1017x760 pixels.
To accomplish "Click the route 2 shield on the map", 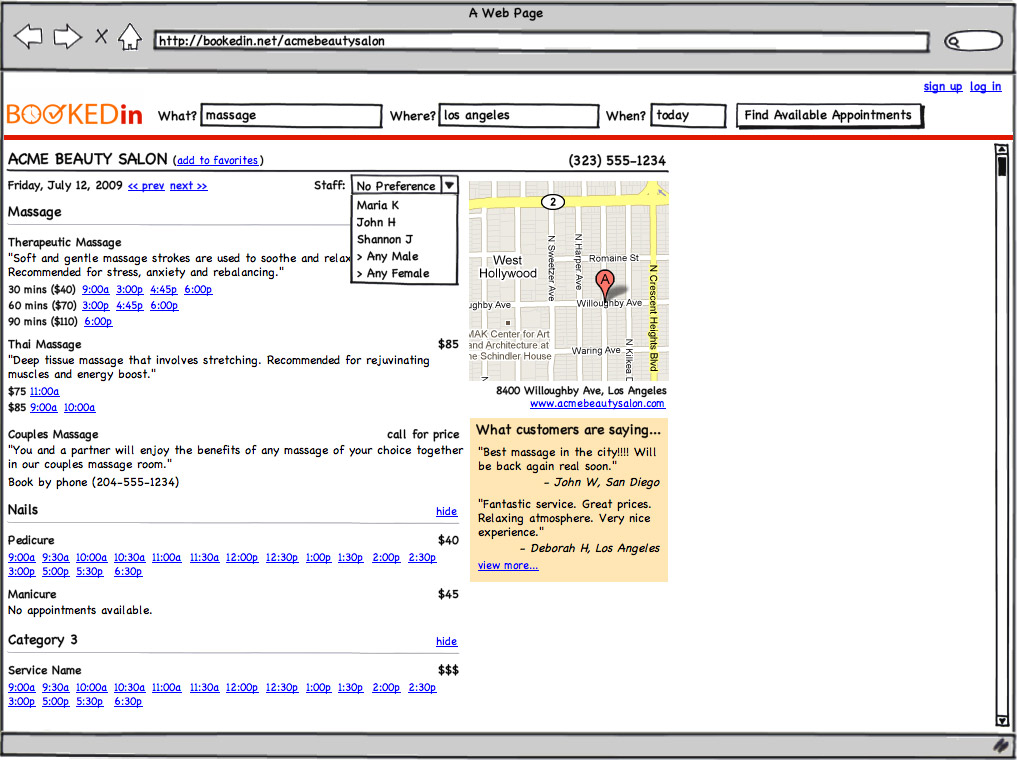I will point(553,202).
